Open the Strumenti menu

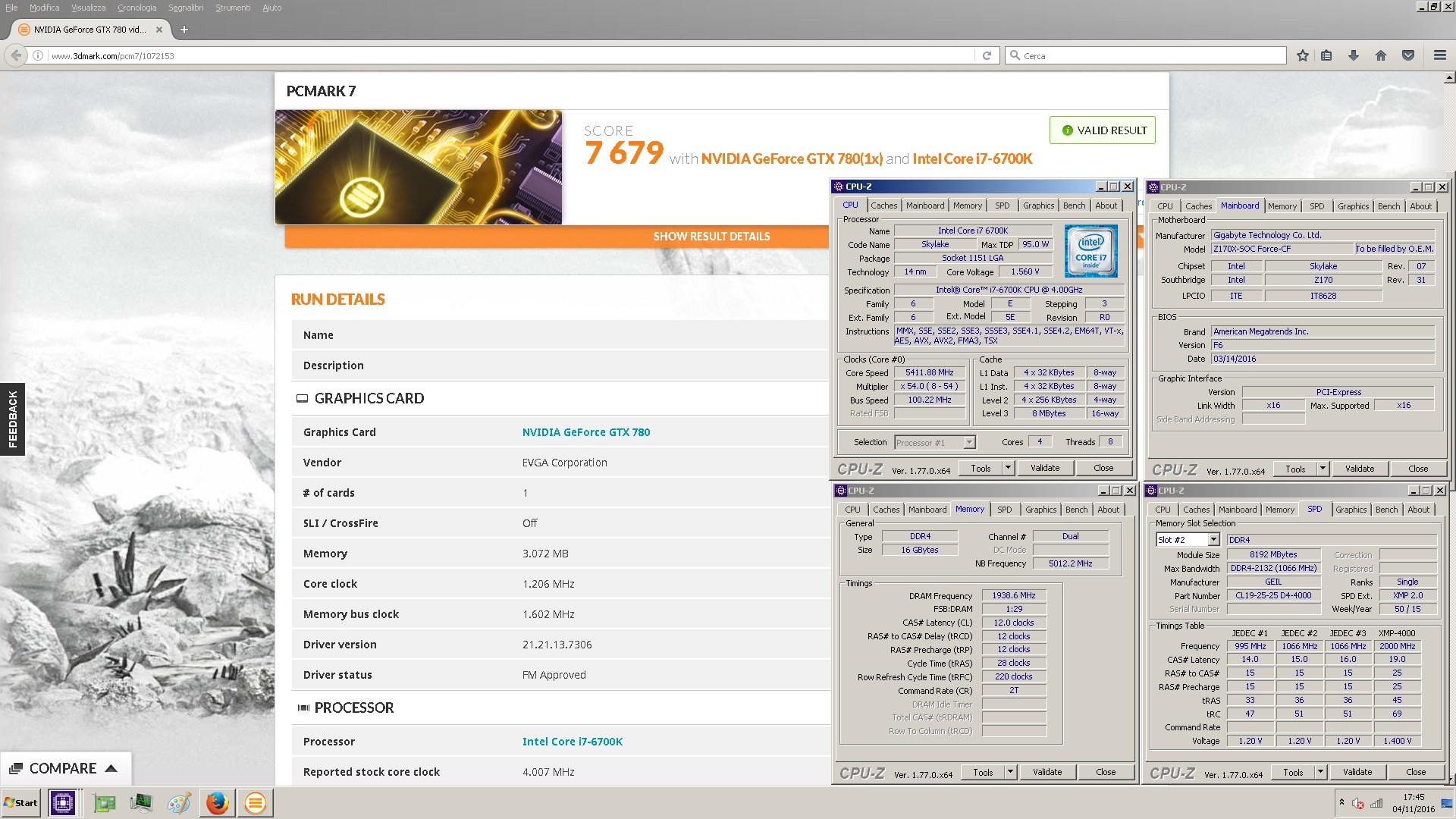coord(233,8)
